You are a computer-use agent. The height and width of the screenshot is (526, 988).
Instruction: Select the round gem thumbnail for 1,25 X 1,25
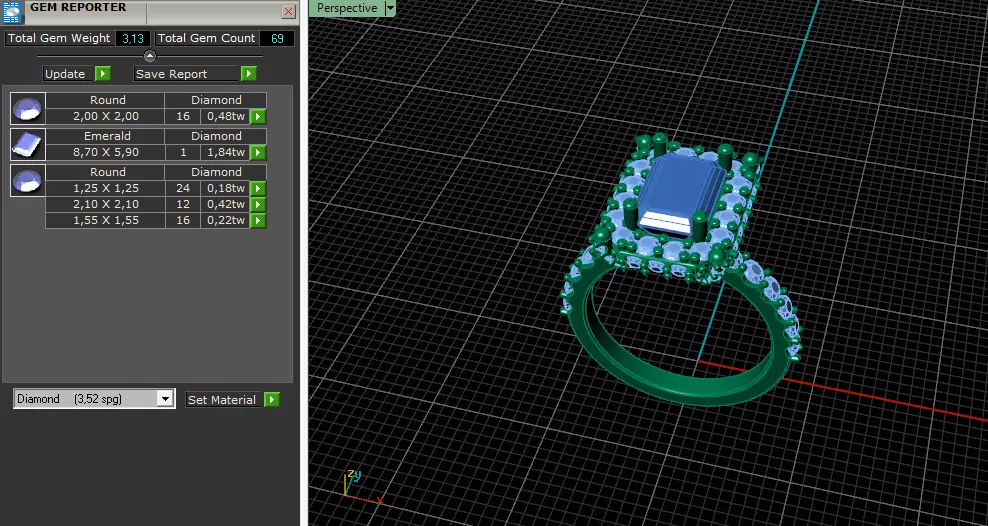tap(28, 181)
